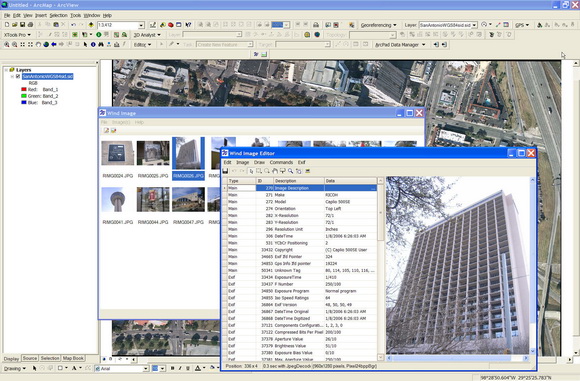Open the Draw menu in Image Editor
Image resolution: width=580 pixels, height=381 pixels.
259,162
